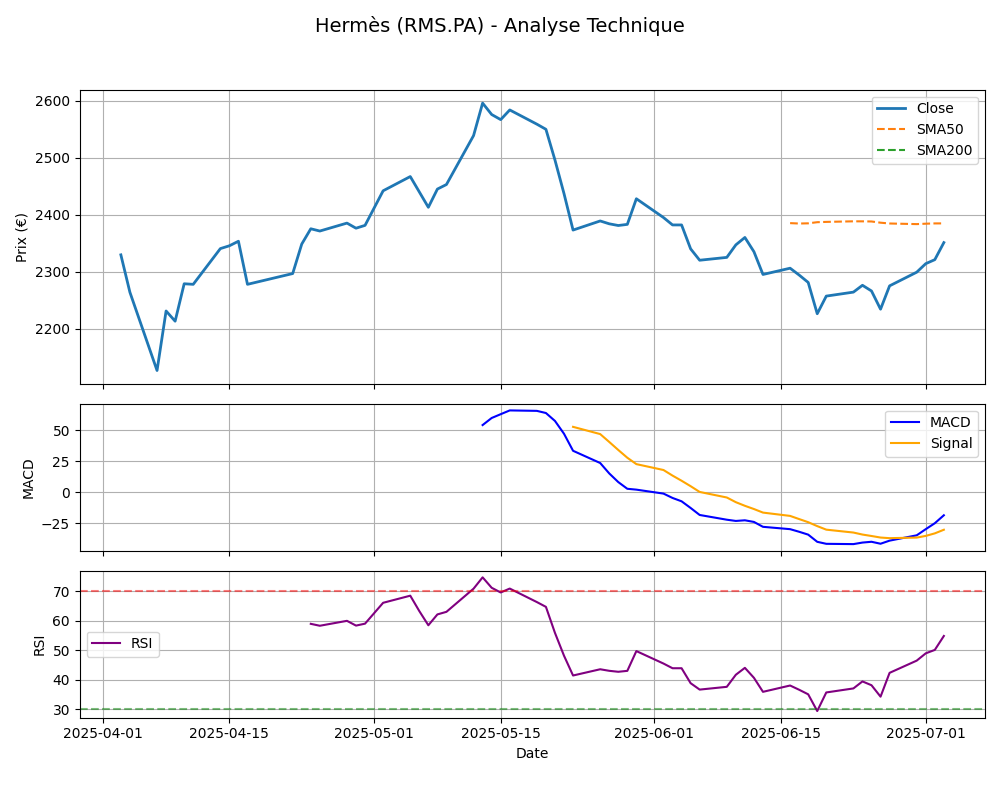Click the RSI legend entry
Viewport: 1000px width, 800px height.
(x=122, y=644)
